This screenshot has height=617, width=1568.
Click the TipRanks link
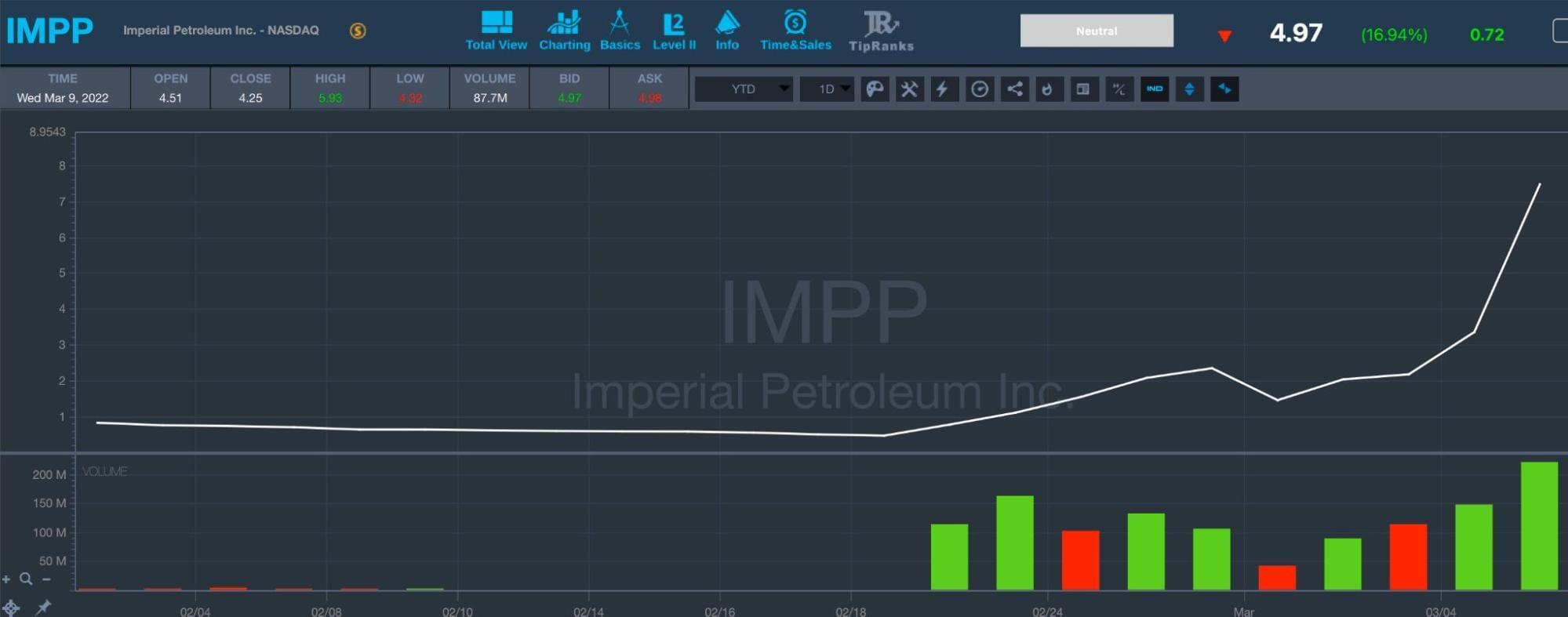click(881, 31)
